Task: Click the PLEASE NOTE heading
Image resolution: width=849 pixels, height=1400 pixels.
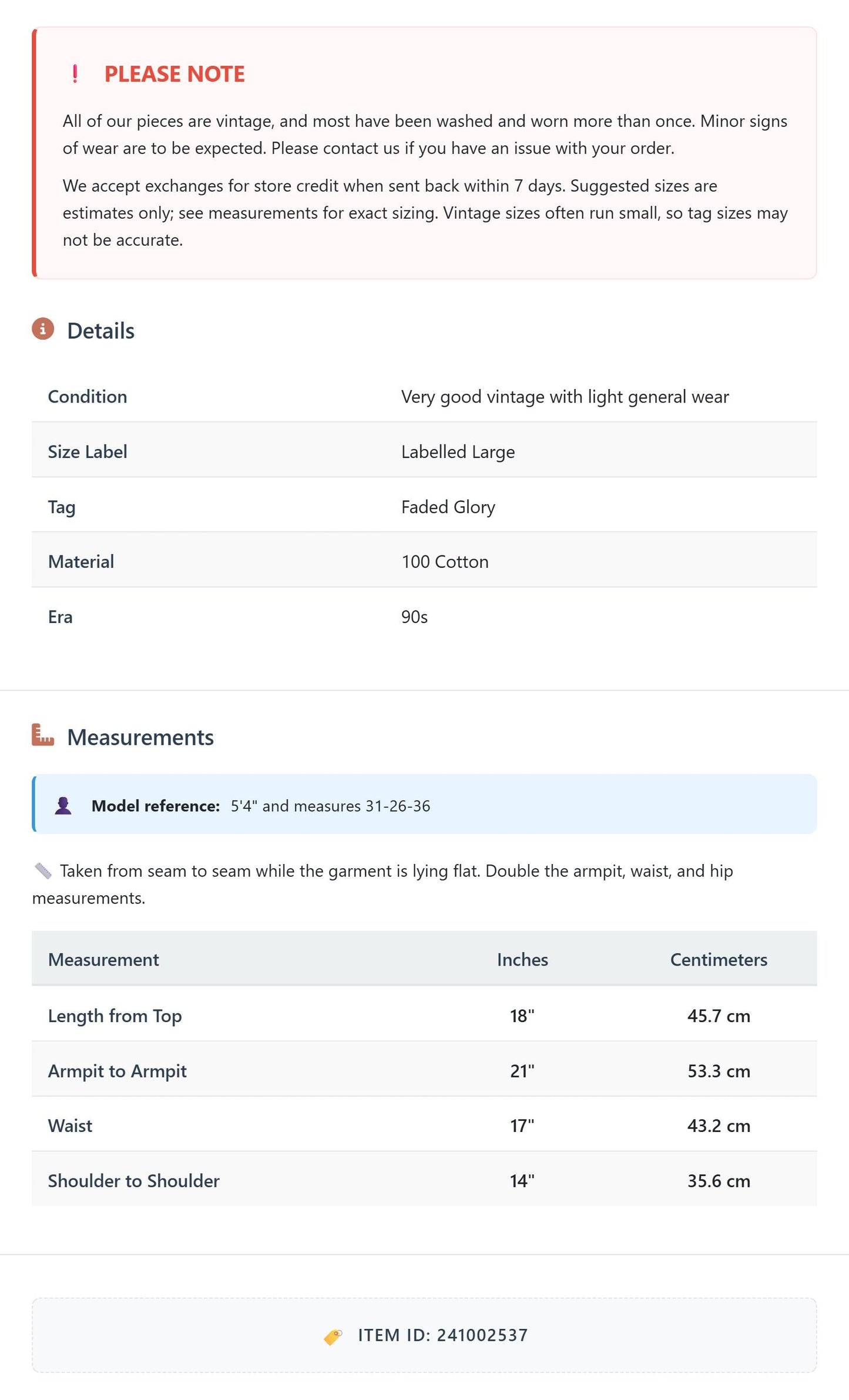Action: 175,74
